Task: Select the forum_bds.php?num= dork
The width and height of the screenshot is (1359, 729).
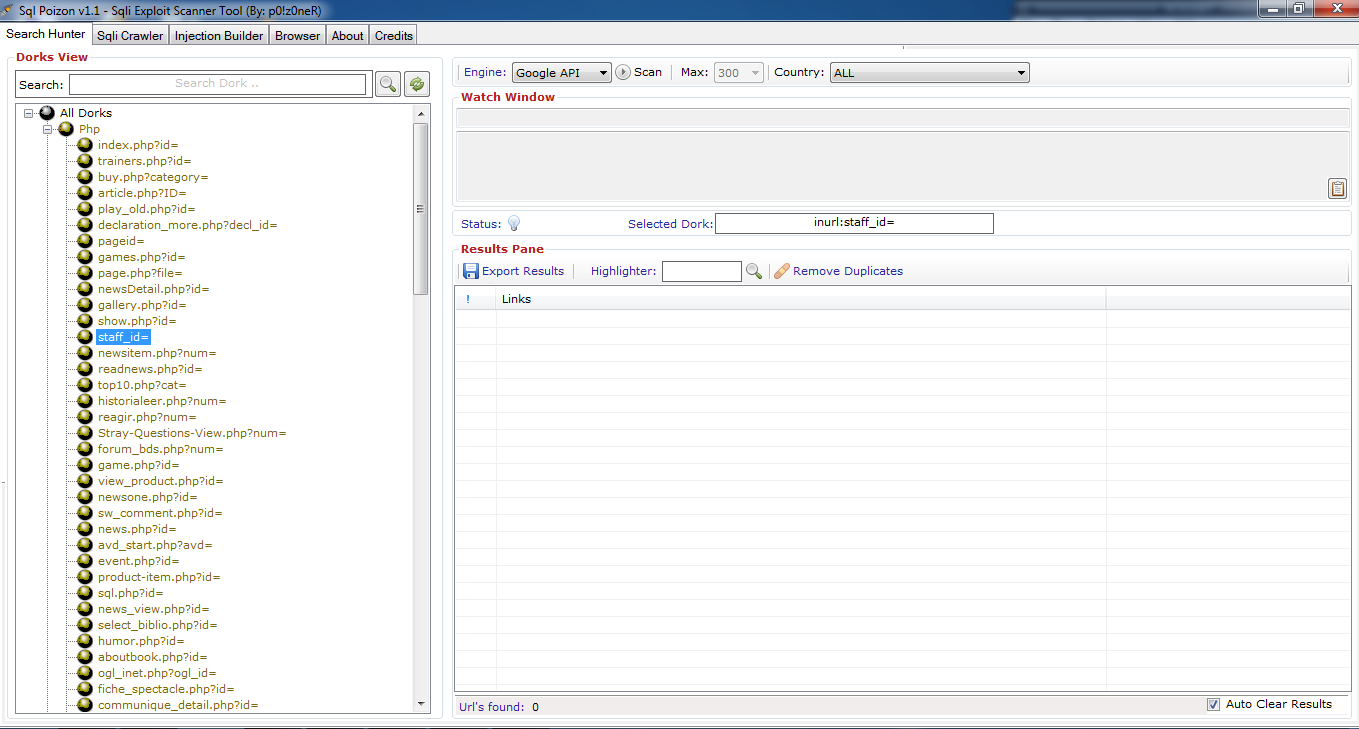Action: (160, 449)
